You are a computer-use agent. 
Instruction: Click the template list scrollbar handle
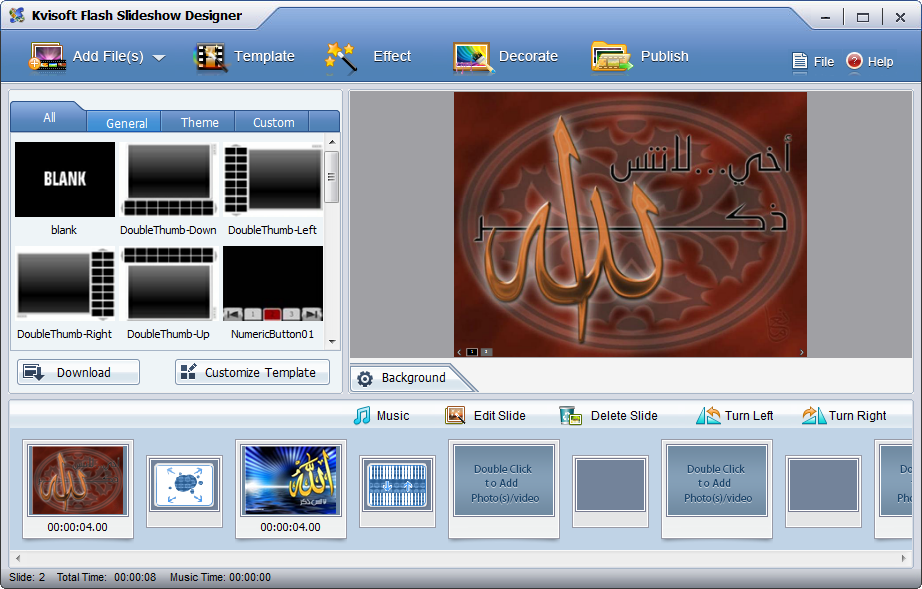pyautogui.click(x=332, y=177)
